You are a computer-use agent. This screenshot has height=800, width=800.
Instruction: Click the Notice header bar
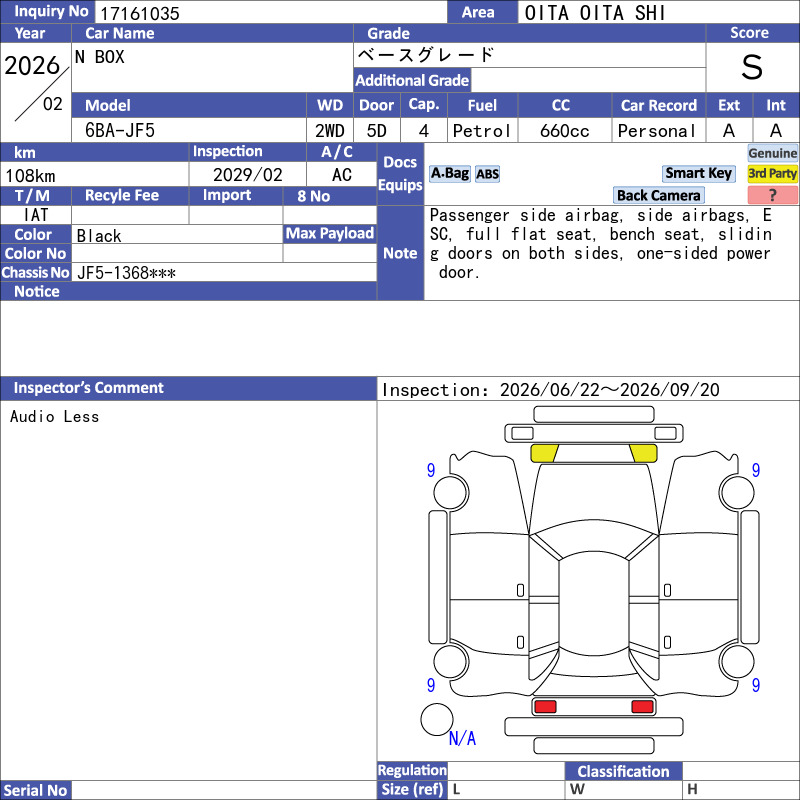[x=188, y=291]
